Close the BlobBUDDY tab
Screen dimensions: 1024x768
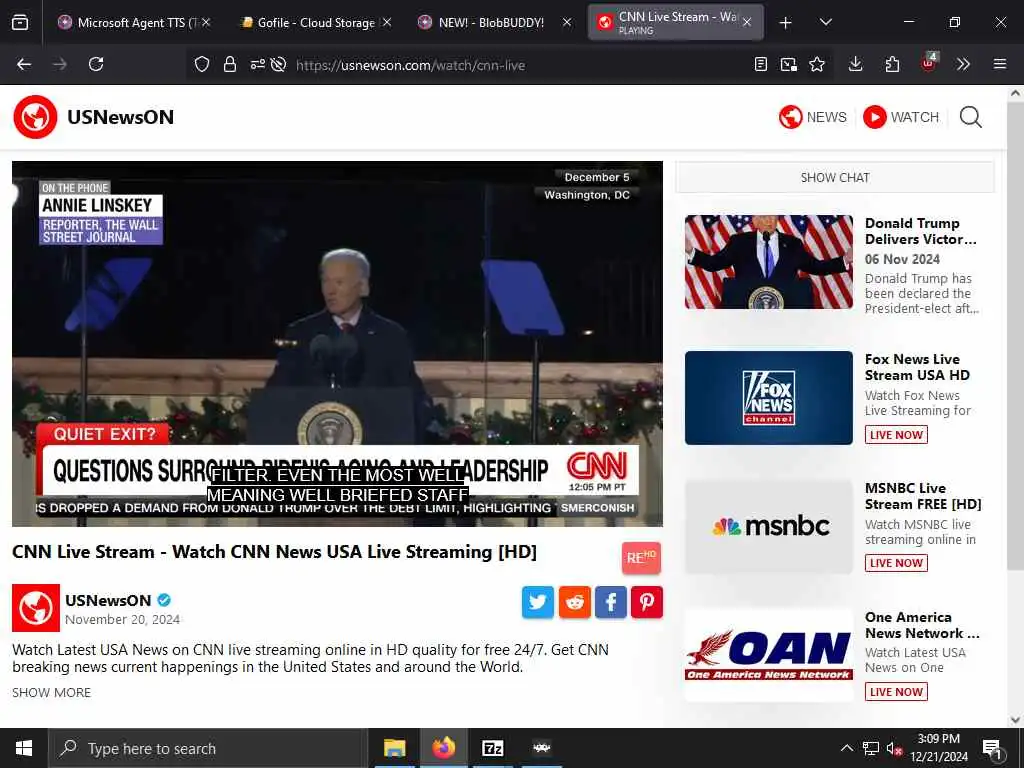[567, 22]
